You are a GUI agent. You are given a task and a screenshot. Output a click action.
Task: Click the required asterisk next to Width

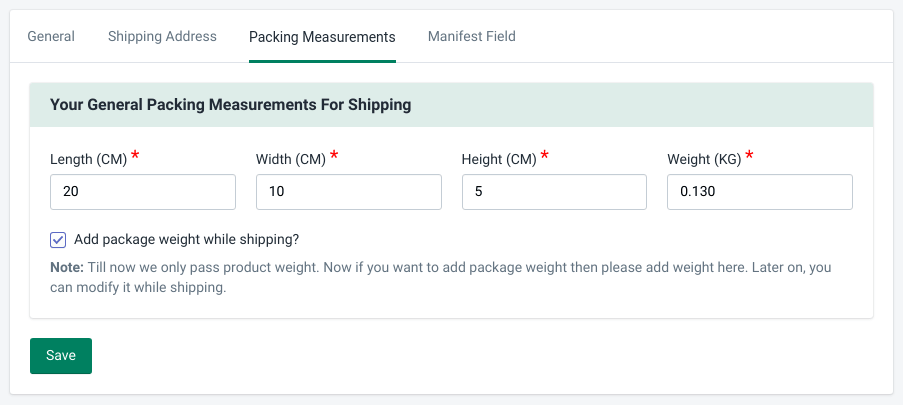tap(335, 157)
